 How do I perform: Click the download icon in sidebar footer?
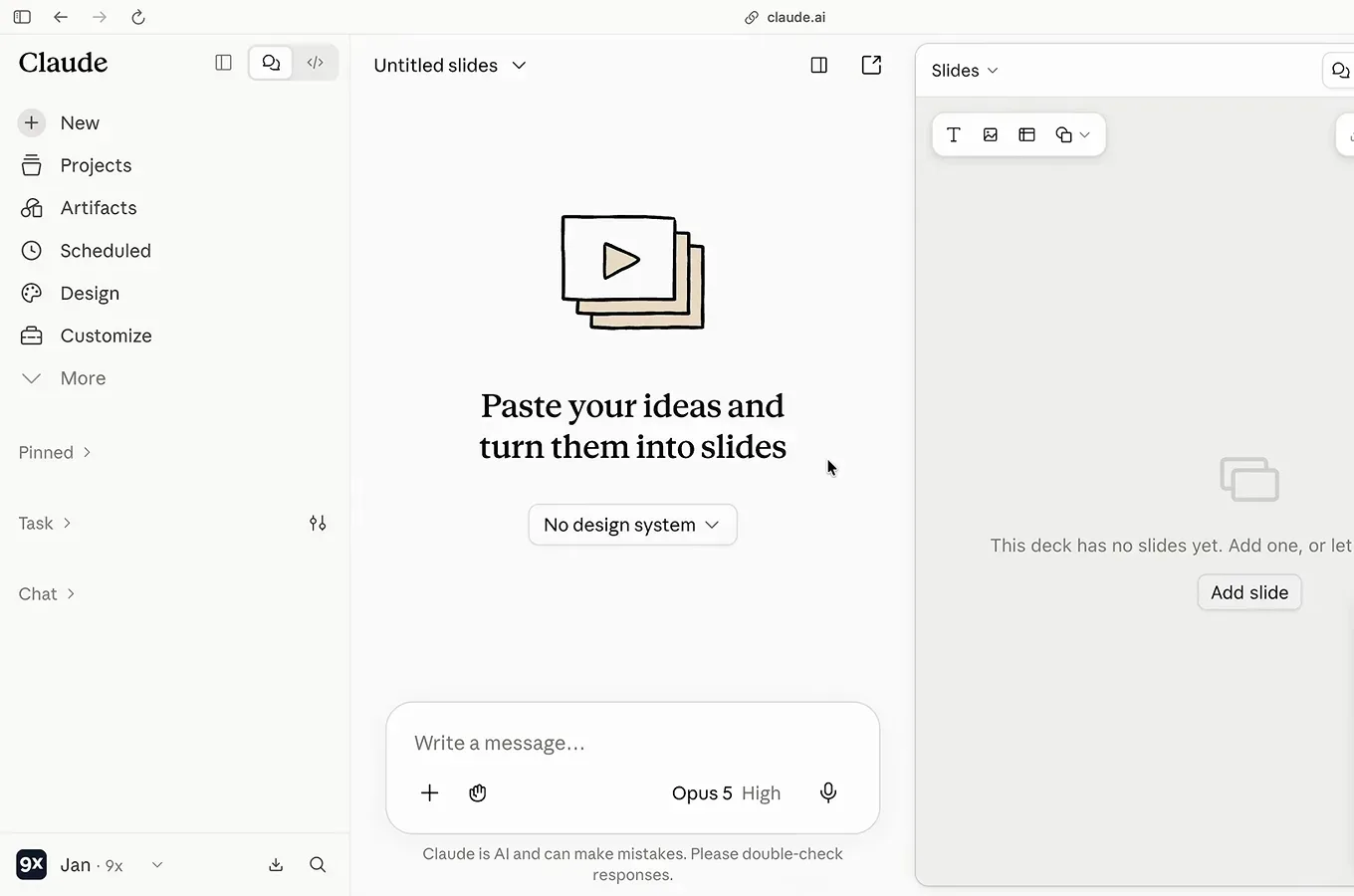click(x=276, y=865)
